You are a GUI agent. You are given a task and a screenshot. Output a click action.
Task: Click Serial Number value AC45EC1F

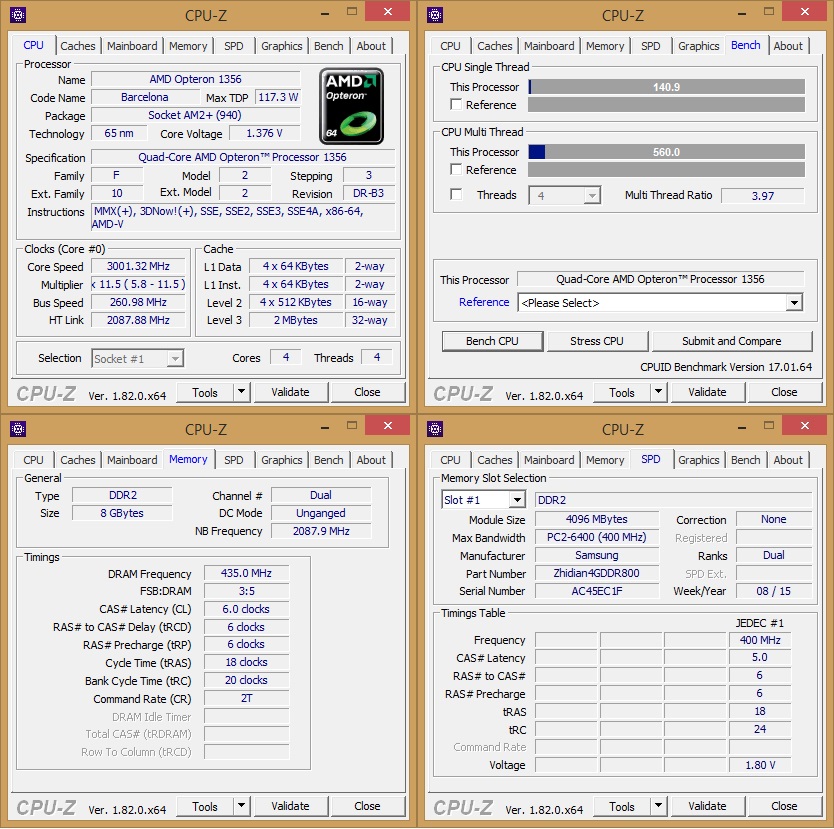click(597, 591)
